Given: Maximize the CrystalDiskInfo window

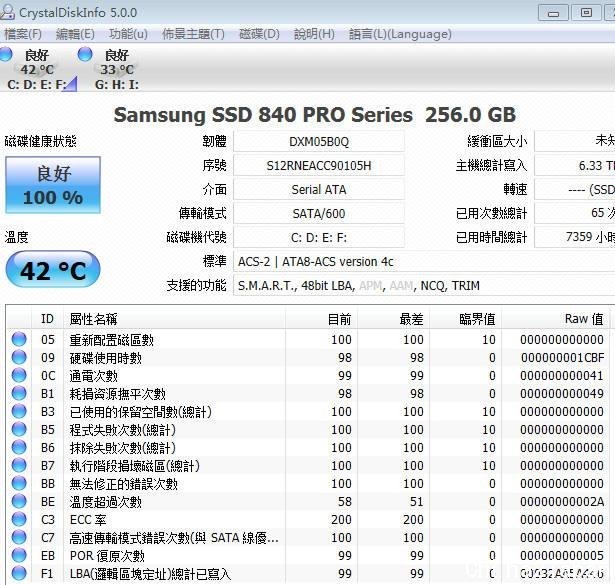Looking at the screenshot, I should (586, 13).
